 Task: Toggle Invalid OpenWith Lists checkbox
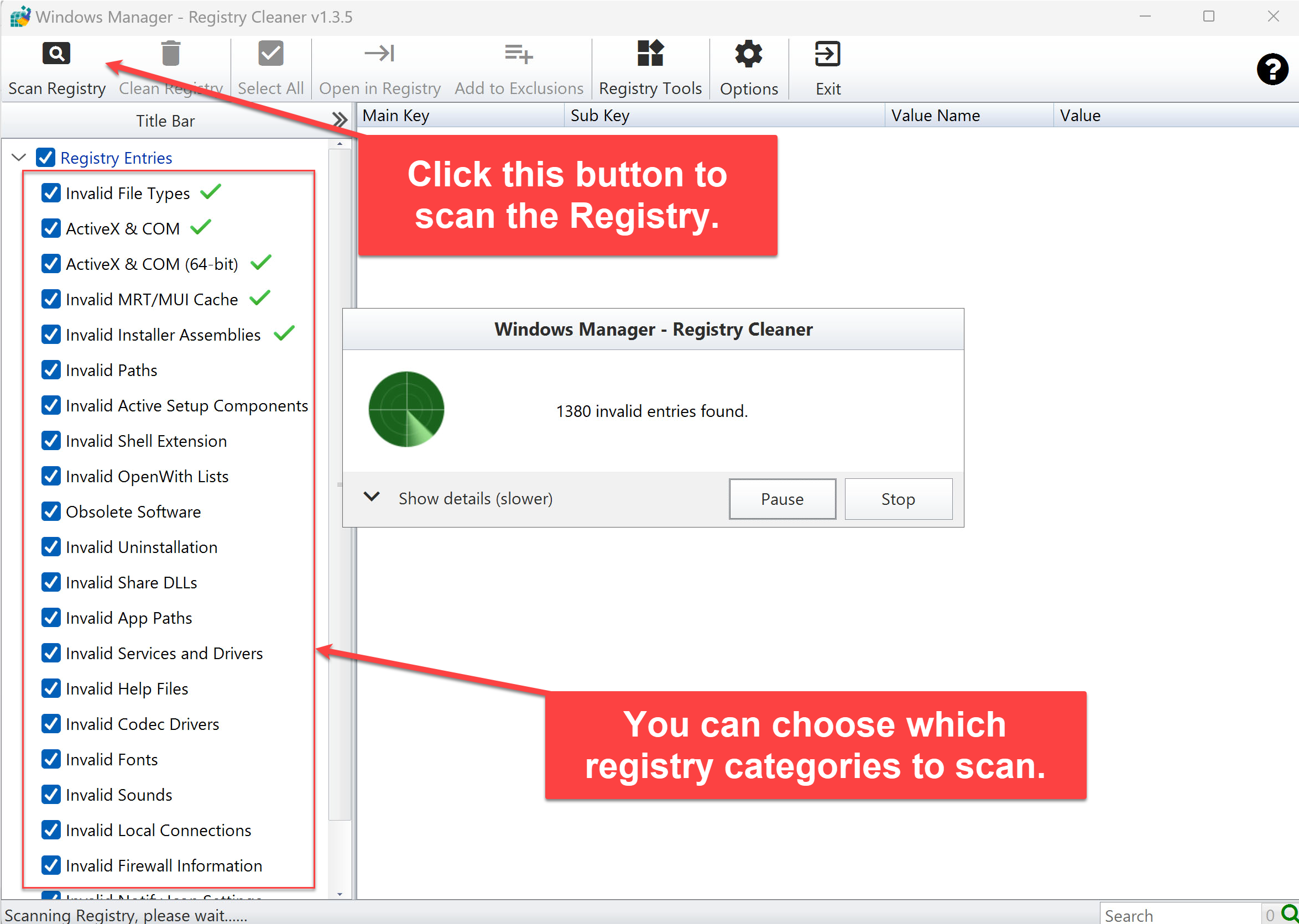(x=51, y=476)
